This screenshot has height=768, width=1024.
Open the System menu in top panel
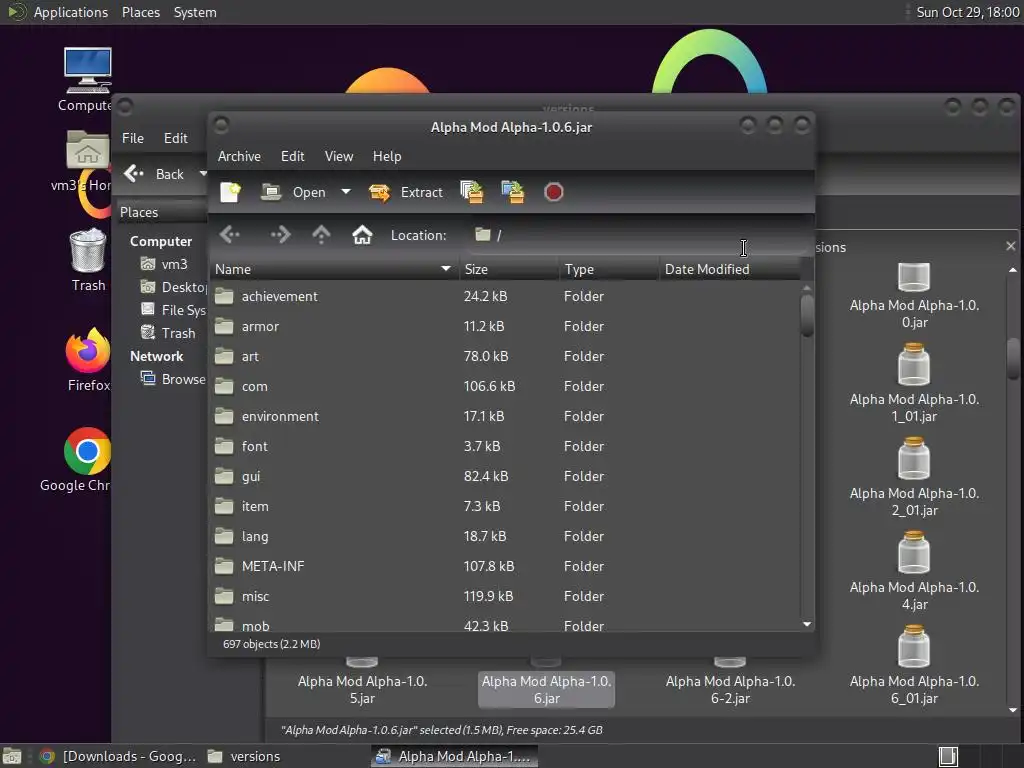pos(195,12)
